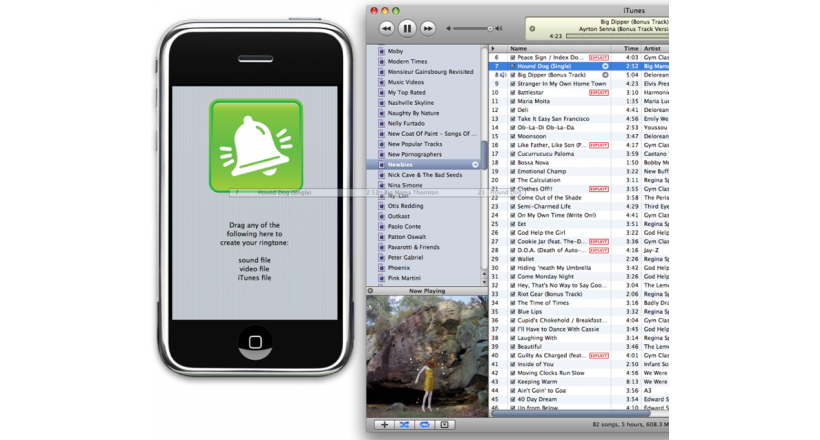Uncheck the Bossa Nova checkbox
The image size is (820, 440).
point(512,163)
